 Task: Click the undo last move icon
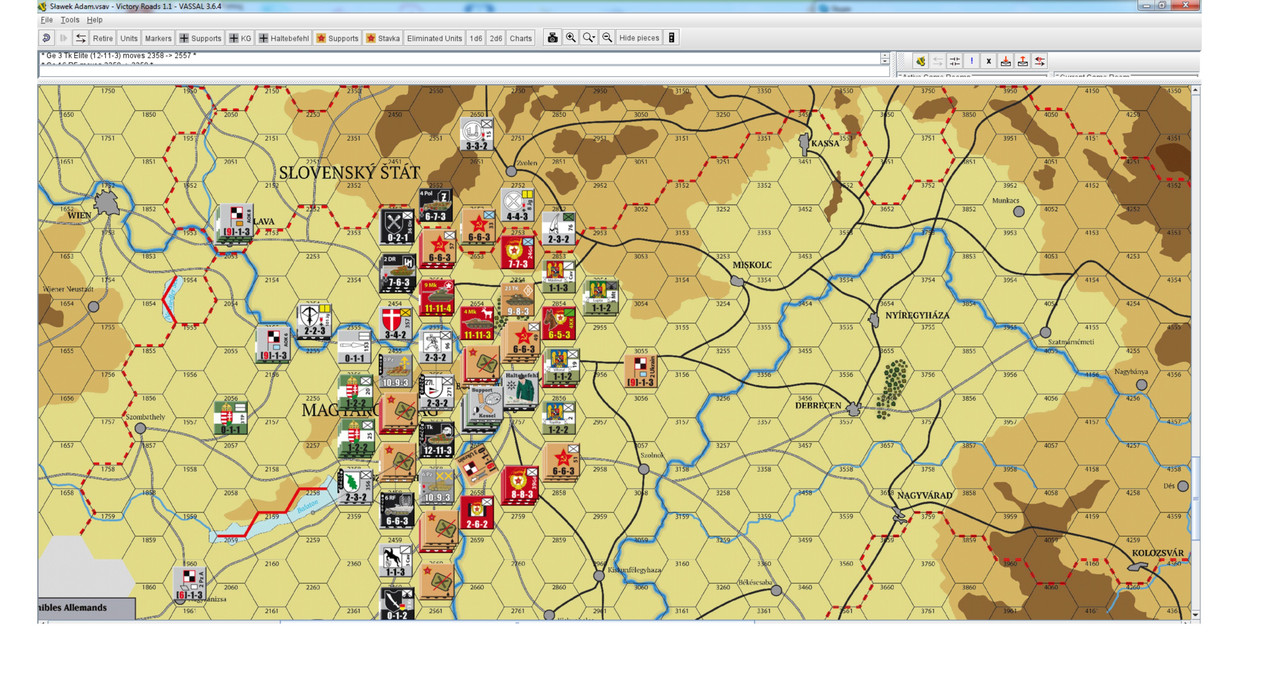coord(47,38)
